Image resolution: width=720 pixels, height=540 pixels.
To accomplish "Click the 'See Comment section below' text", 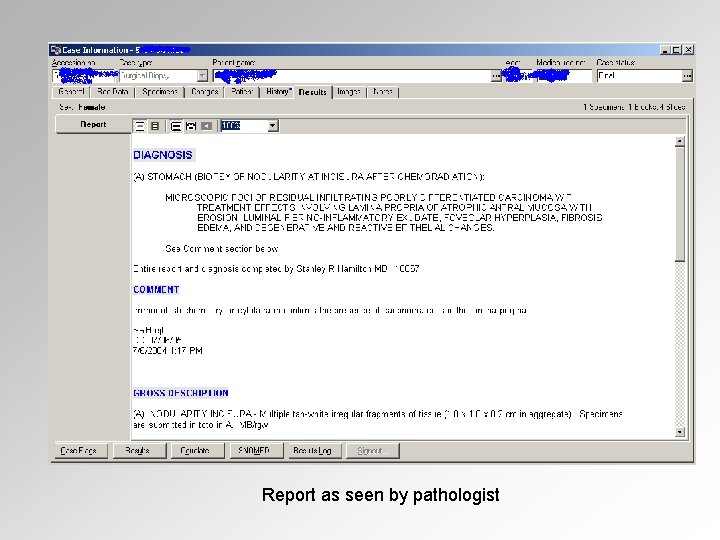I will [221, 249].
